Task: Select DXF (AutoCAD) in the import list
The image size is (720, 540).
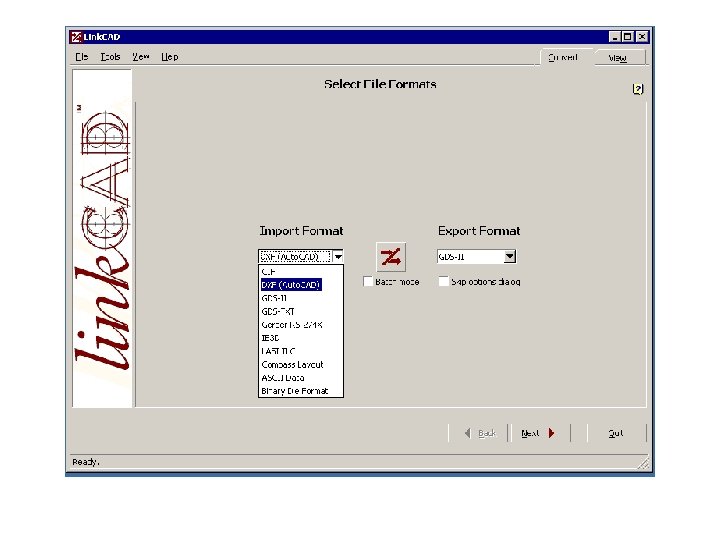Action: (301, 285)
